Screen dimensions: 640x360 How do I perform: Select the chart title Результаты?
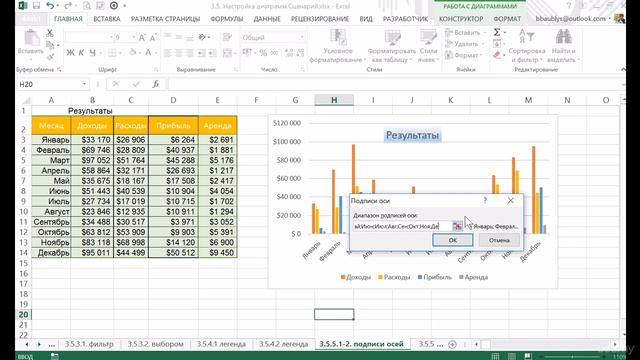click(412, 135)
